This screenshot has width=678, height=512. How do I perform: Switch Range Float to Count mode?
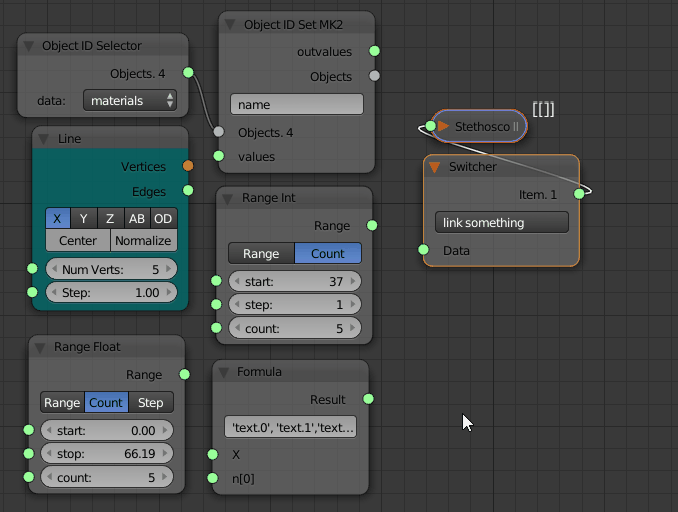106,403
